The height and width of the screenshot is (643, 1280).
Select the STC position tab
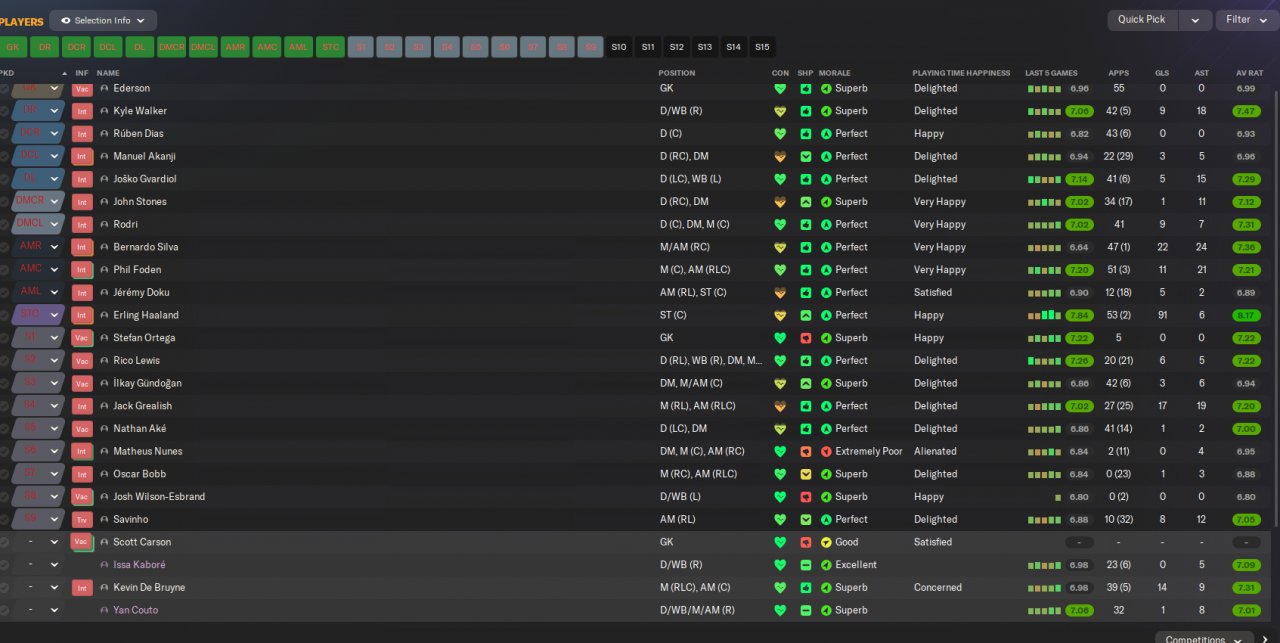(x=330, y=47)
